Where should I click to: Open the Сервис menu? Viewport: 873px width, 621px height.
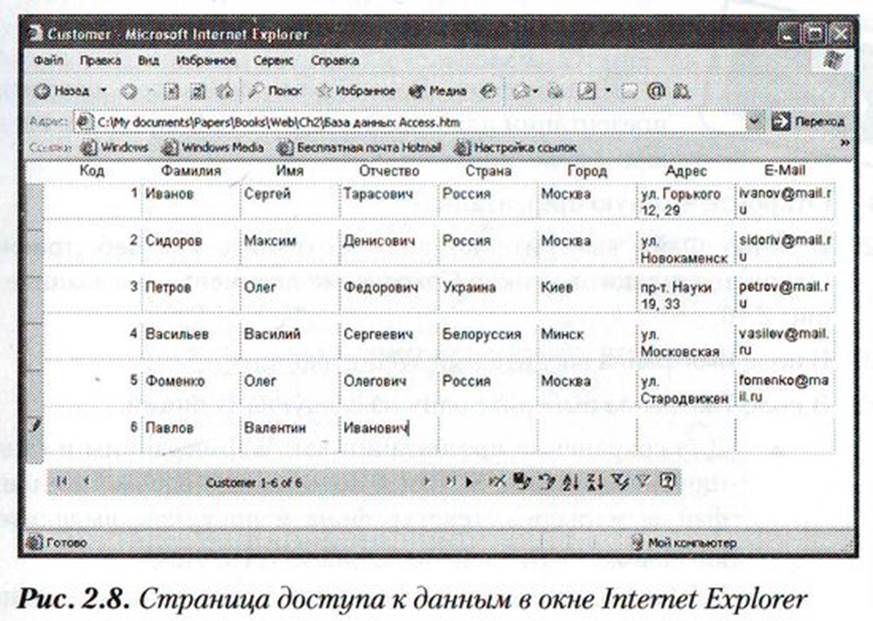(x=273, y=61)
